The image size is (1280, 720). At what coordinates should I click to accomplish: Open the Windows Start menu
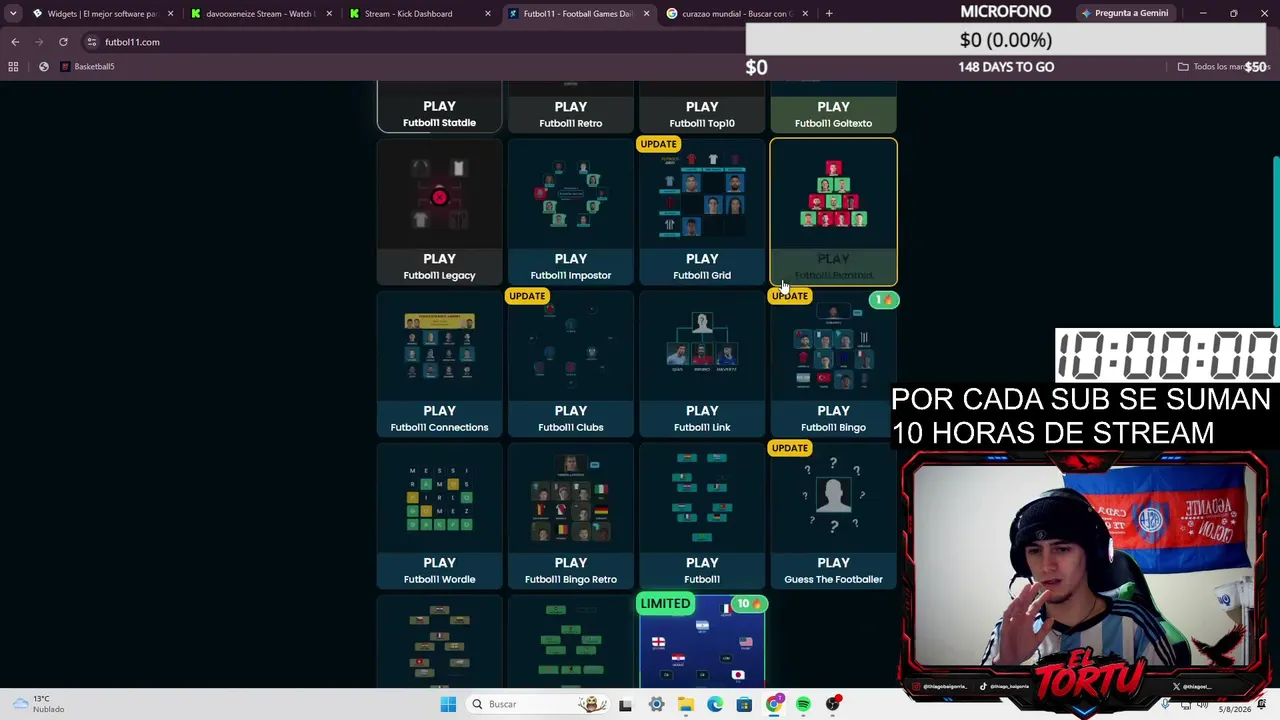click(x=448, y=704)
